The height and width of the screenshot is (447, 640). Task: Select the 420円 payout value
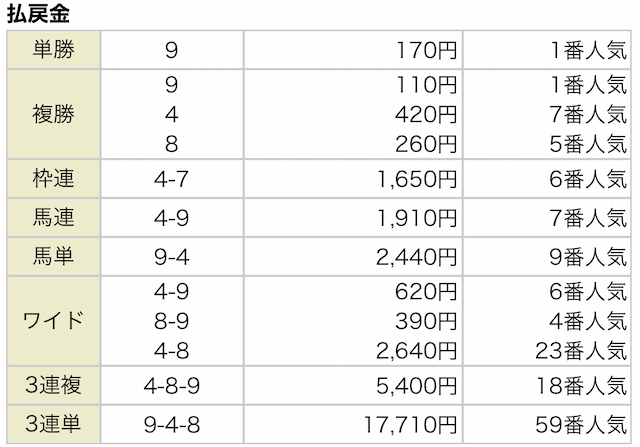pyautogui.click(x=425, y=114)
